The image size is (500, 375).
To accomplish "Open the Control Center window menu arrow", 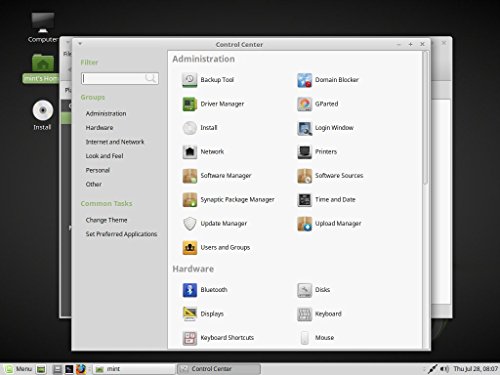I will (x=80, y=44).
